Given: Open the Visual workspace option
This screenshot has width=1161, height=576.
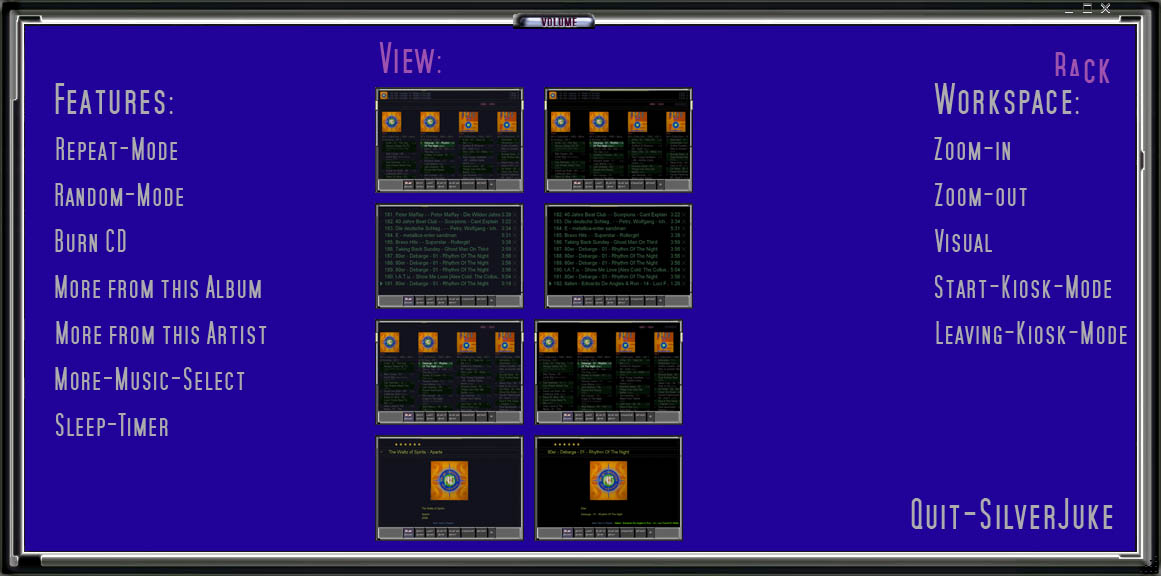Looking at the screenshot, I should click(963, 242).
